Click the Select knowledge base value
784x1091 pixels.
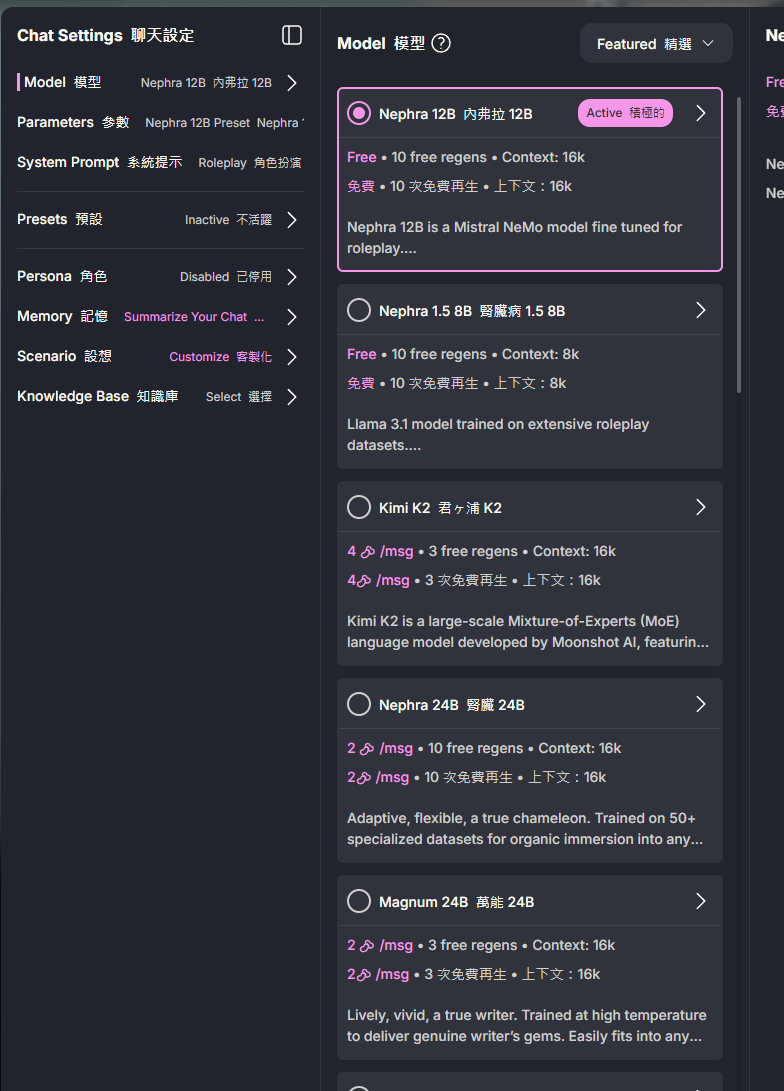click(239, 397)
